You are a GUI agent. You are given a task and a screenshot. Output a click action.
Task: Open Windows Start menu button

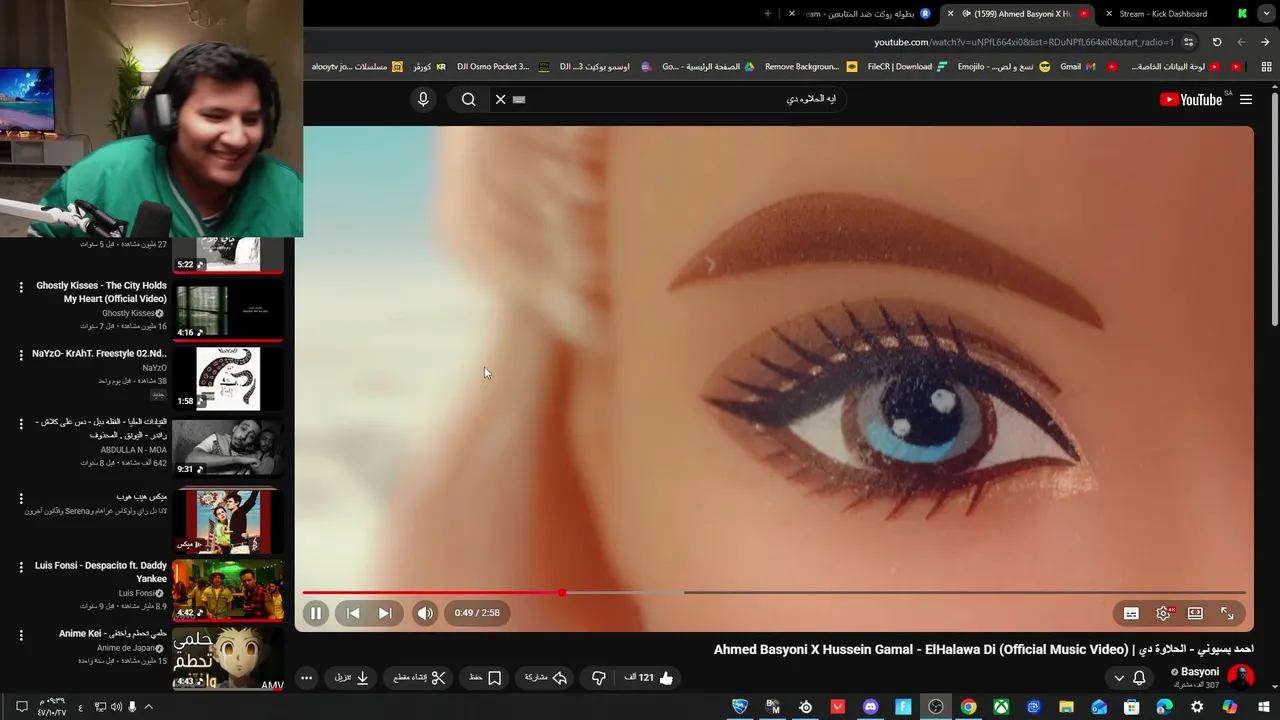1264,707
